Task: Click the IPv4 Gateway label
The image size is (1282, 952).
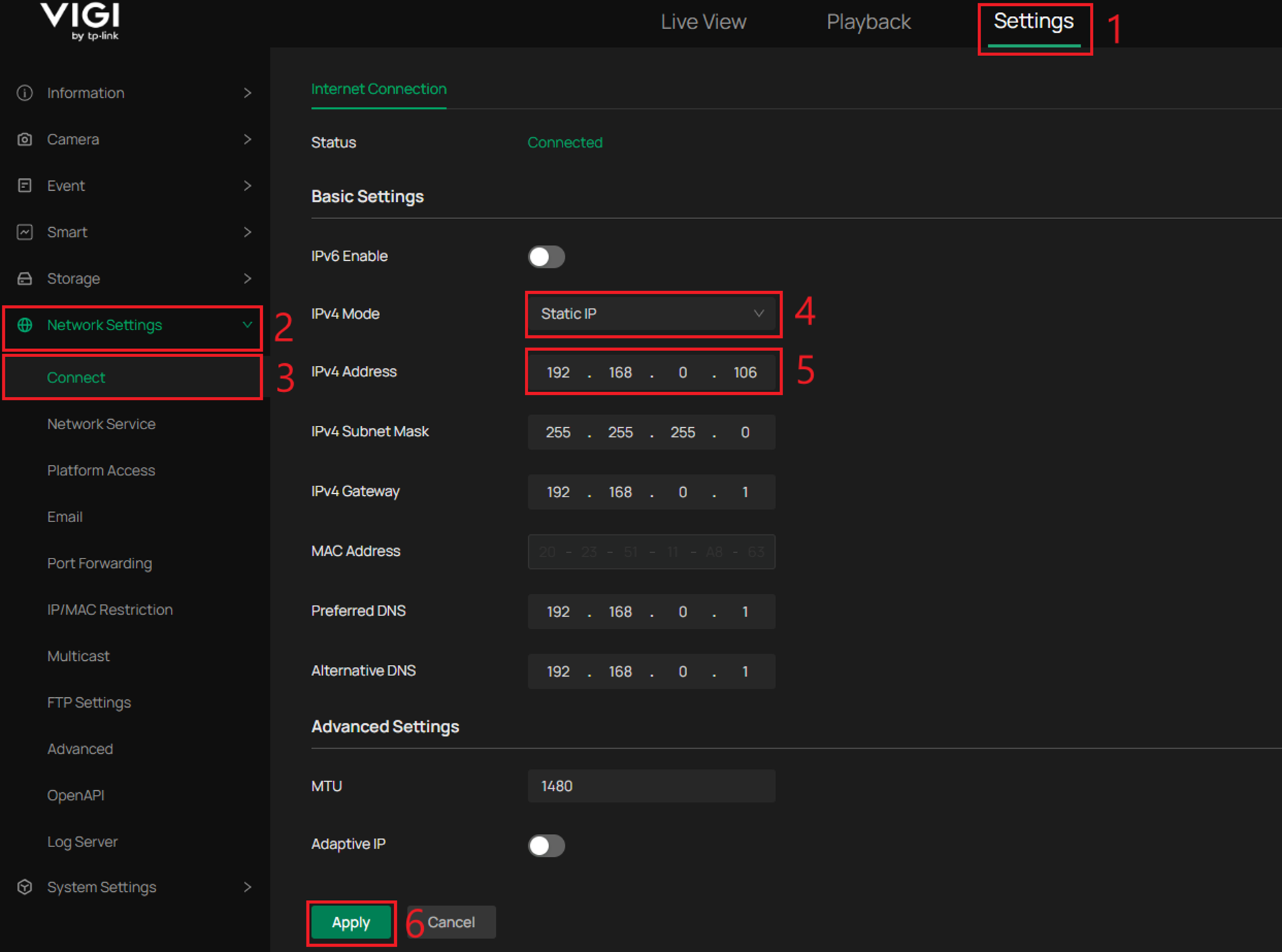Action: pyautogui.click(x=356, y=491)
